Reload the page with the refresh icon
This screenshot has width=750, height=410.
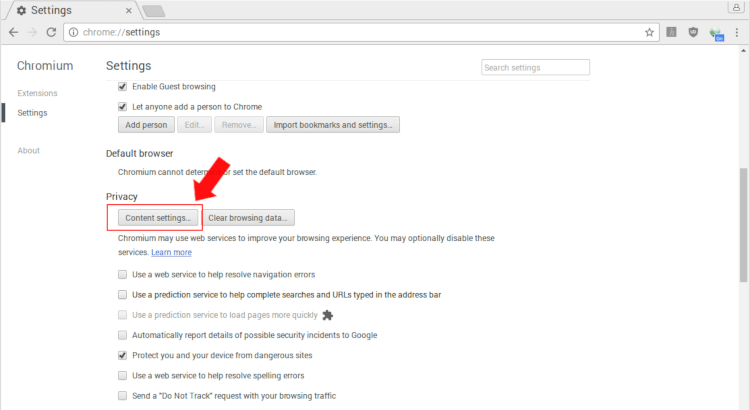pyautogui.click(x=51, y=32)
